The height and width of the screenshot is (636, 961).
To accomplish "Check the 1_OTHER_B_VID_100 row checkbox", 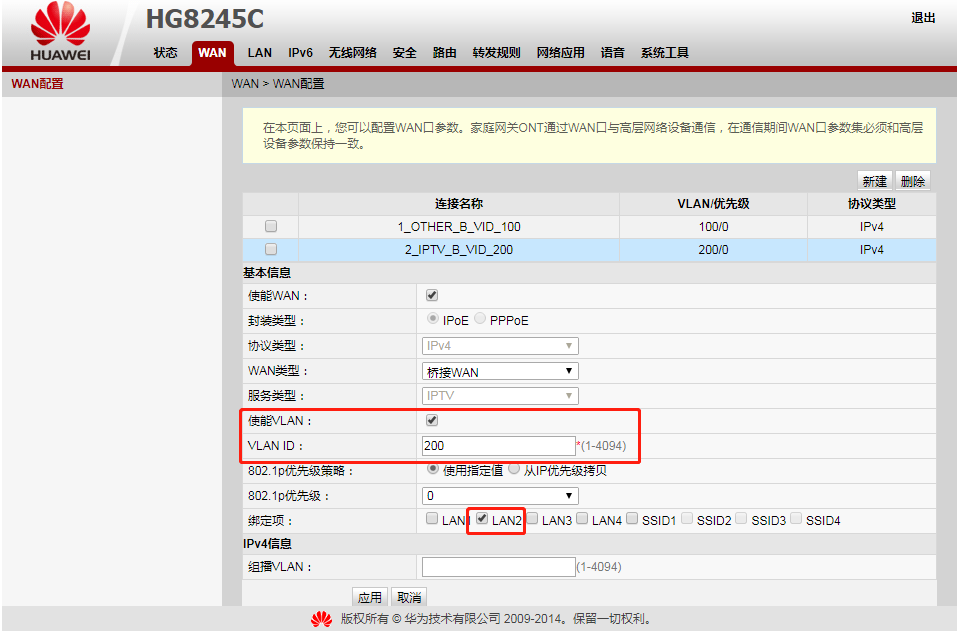I will pyautogui.click(x=270, y=227).
